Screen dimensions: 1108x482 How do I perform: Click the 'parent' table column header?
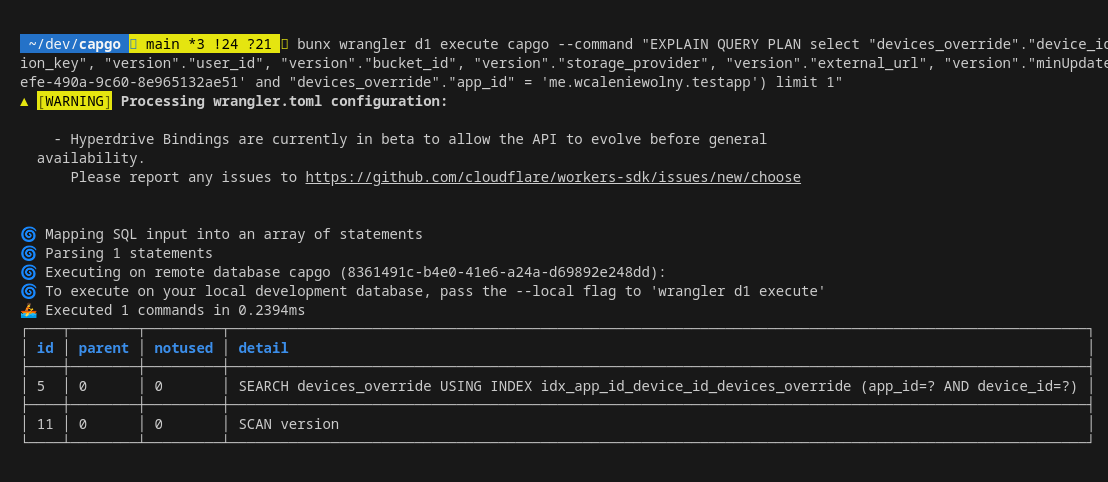[103, 348]
